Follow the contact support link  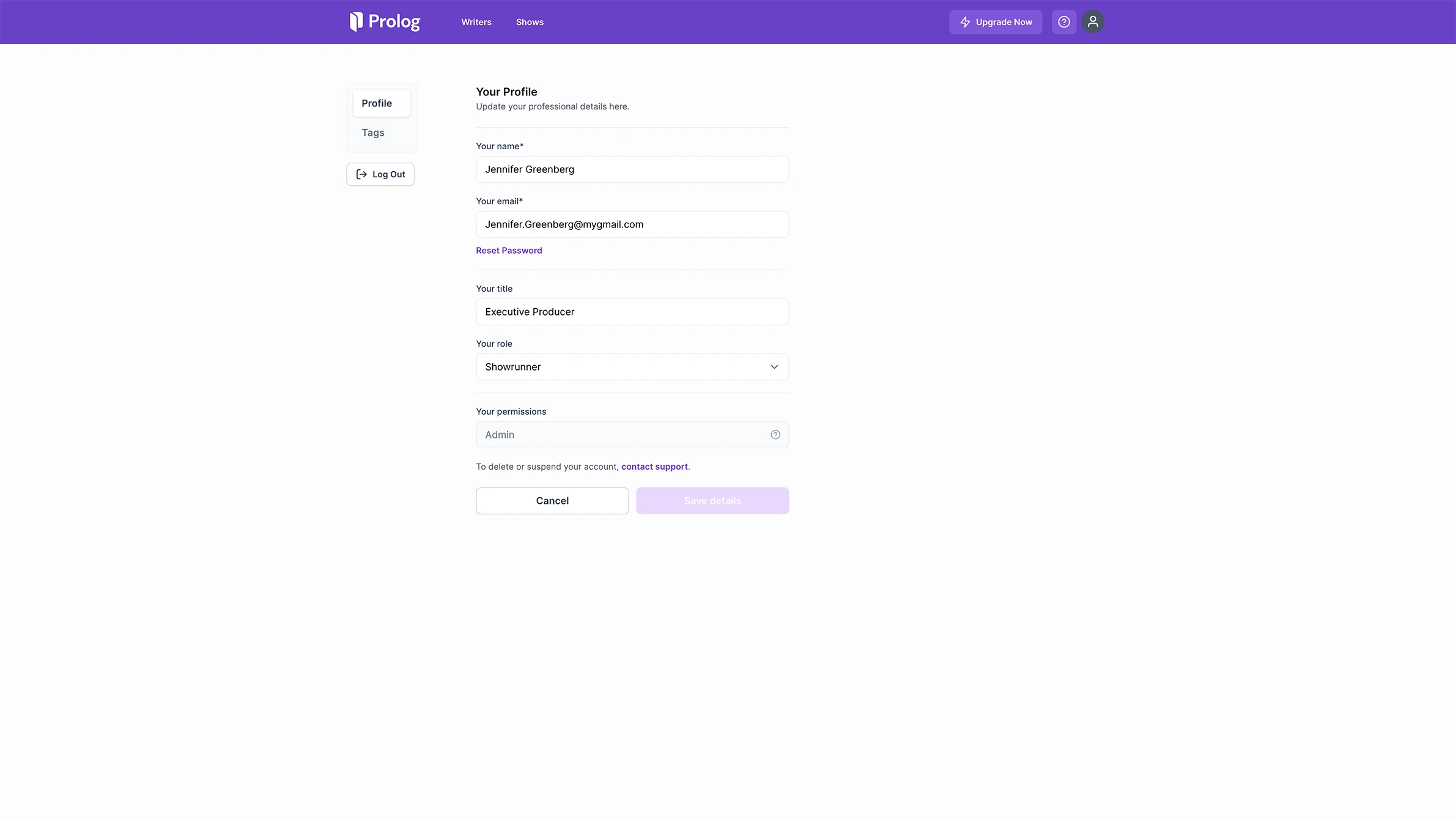point(654,467)
